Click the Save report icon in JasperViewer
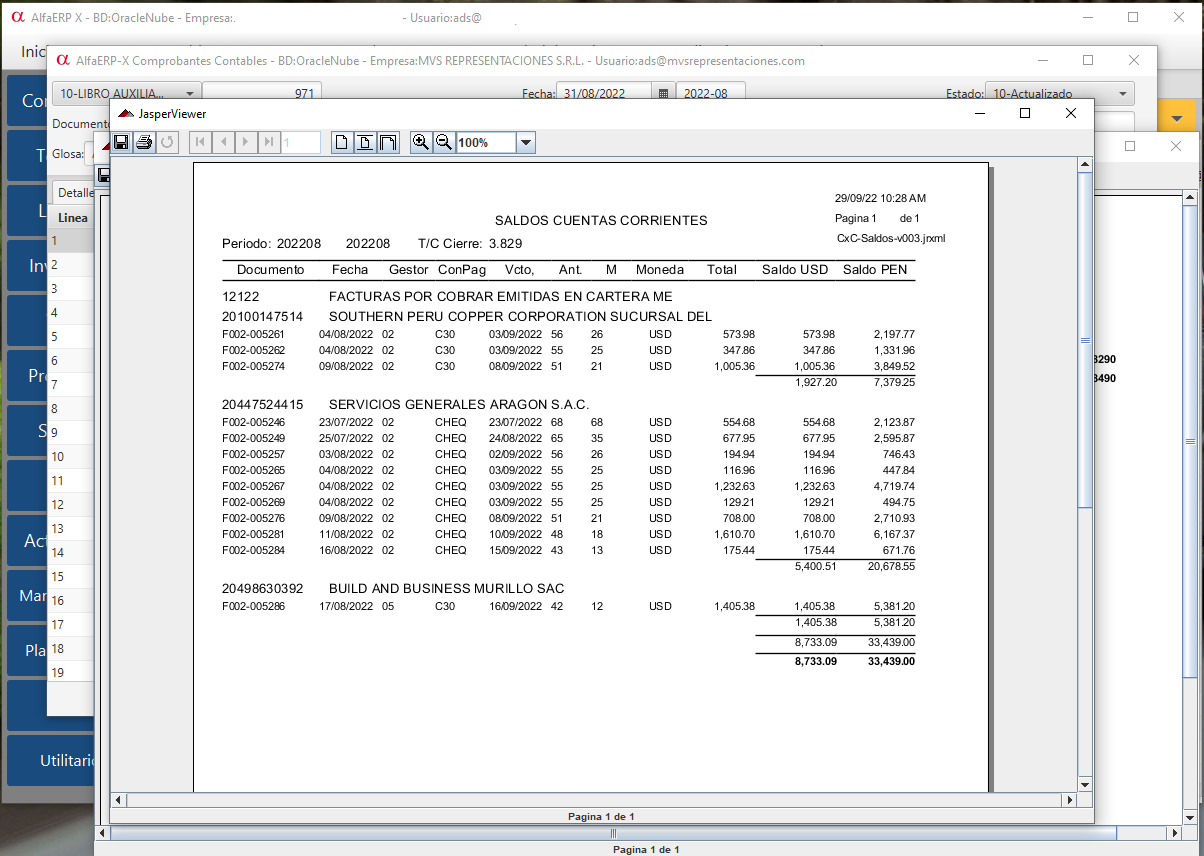 tap(121, 143)
